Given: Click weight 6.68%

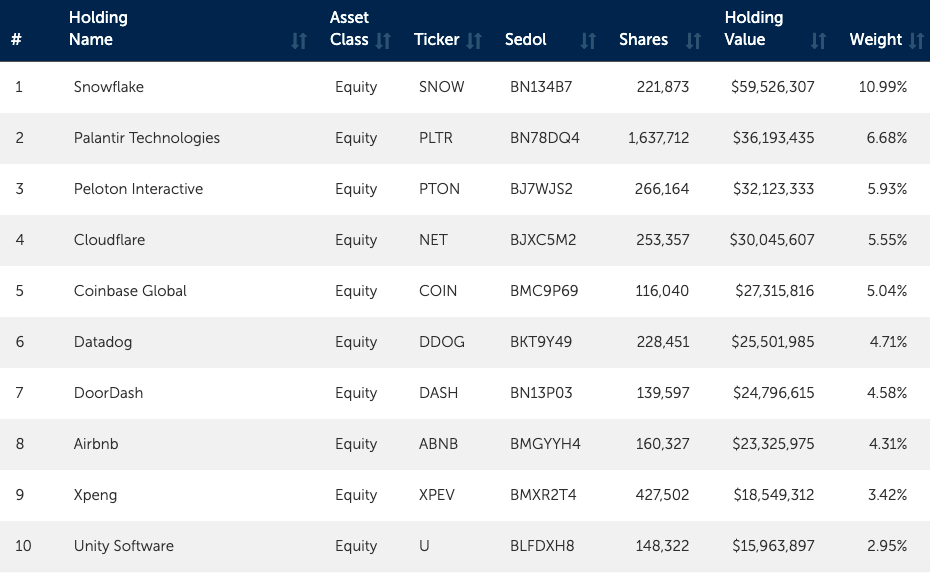Looking at the screenshot, I should (887, 138).
